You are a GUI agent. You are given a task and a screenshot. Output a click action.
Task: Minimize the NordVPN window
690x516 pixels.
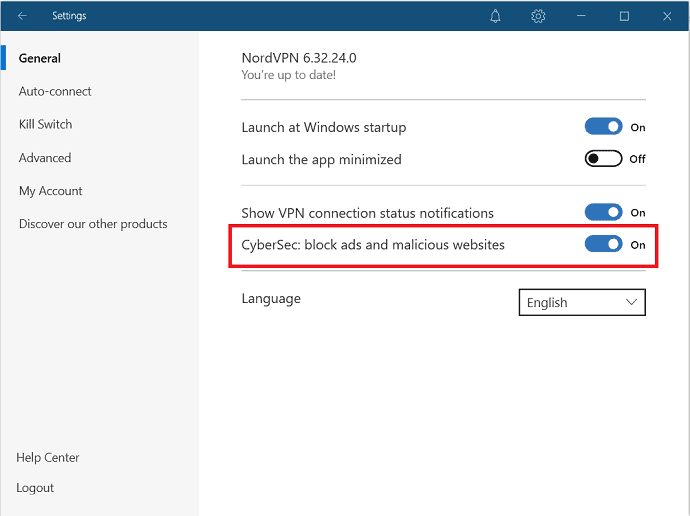point(581,16)
